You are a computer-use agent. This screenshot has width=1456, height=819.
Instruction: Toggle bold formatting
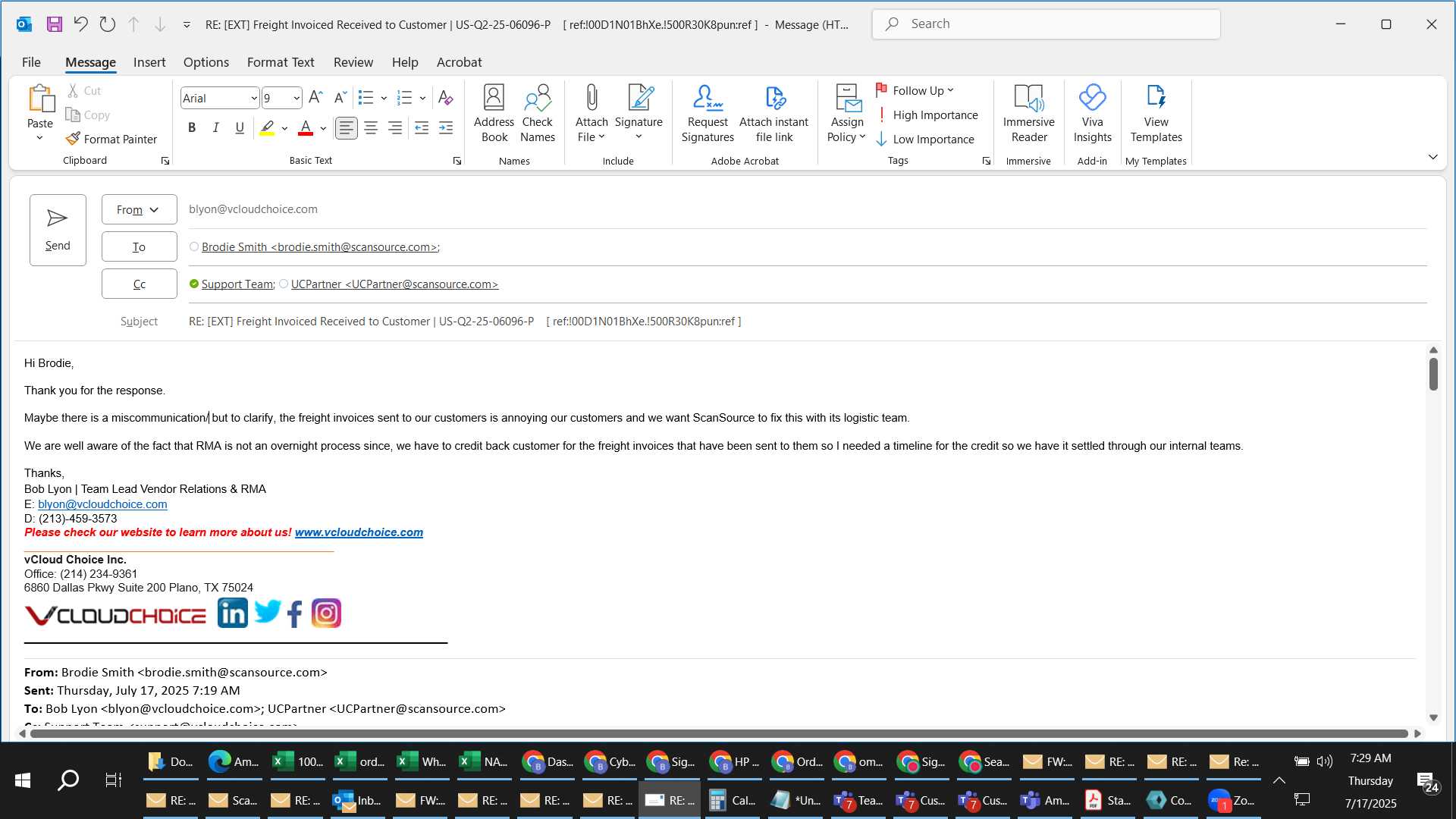[x=192, y=127]
